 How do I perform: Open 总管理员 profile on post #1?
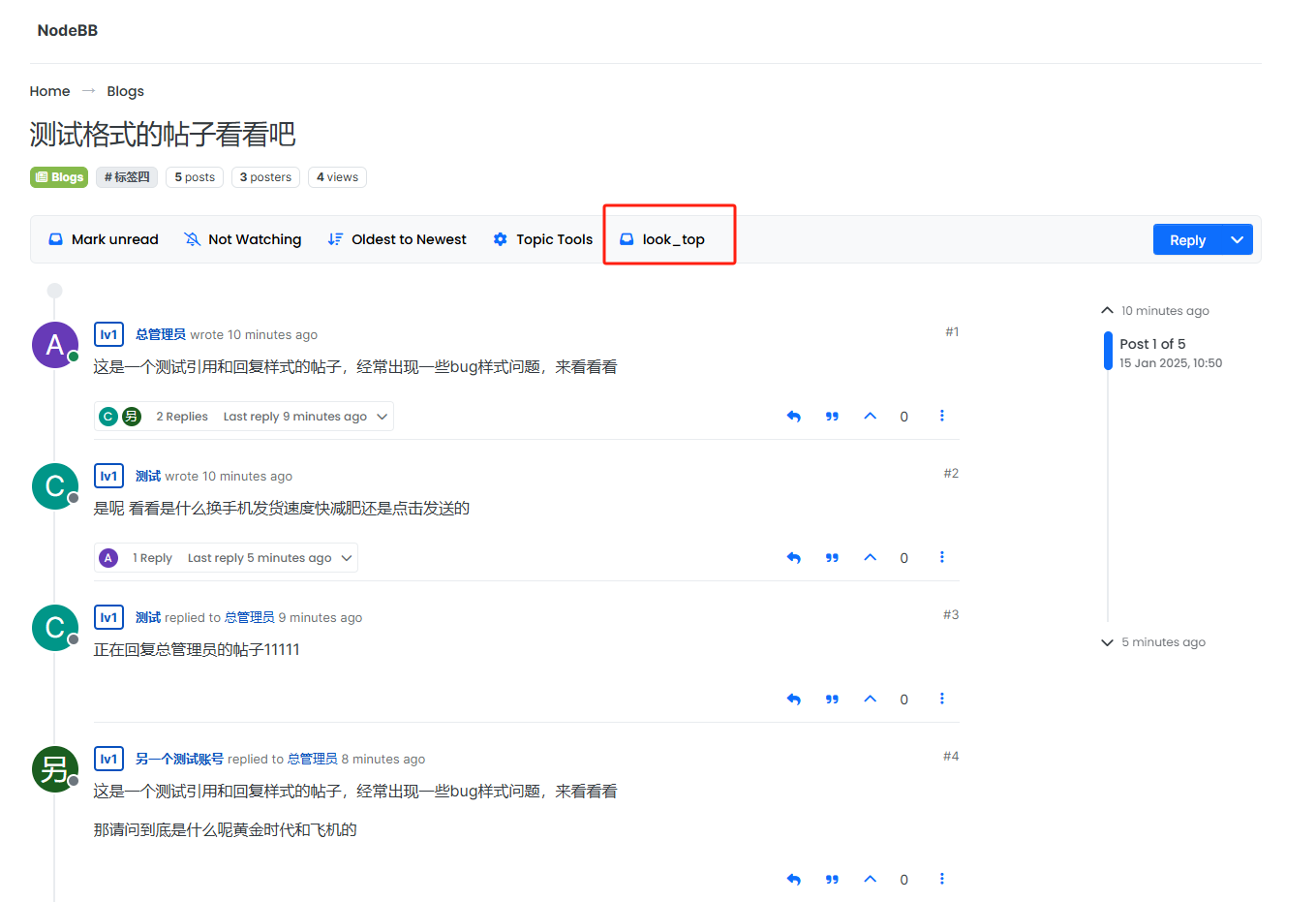(161, 334)
